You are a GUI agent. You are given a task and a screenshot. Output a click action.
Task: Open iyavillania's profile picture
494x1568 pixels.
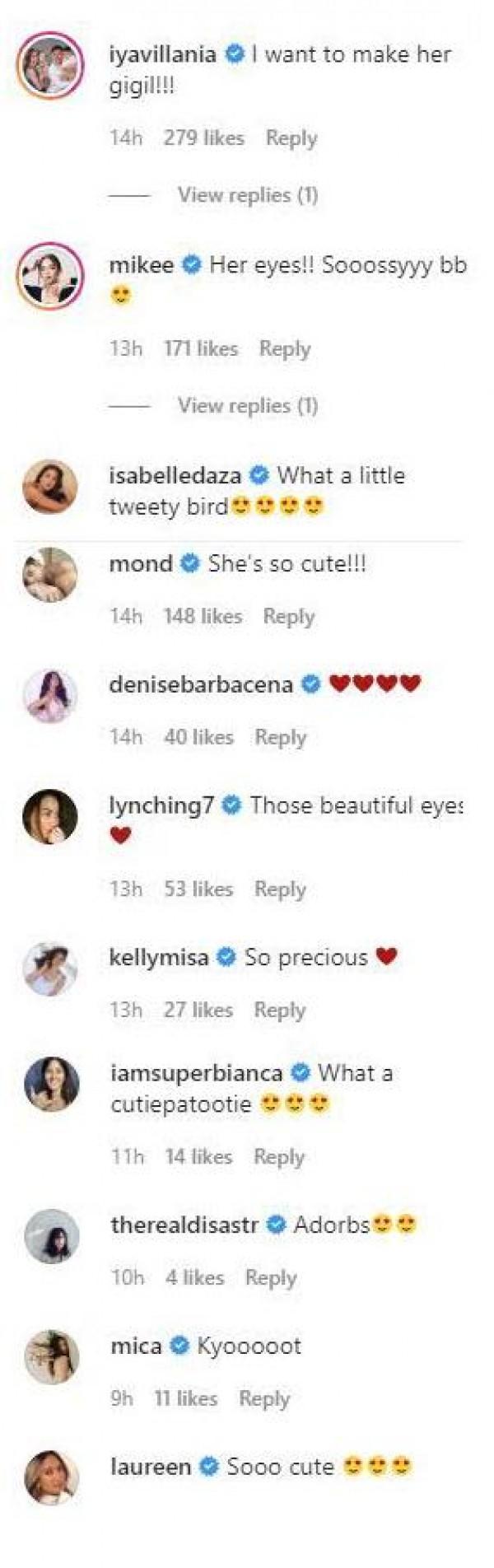pyautogui.click(x=51, y=68)
